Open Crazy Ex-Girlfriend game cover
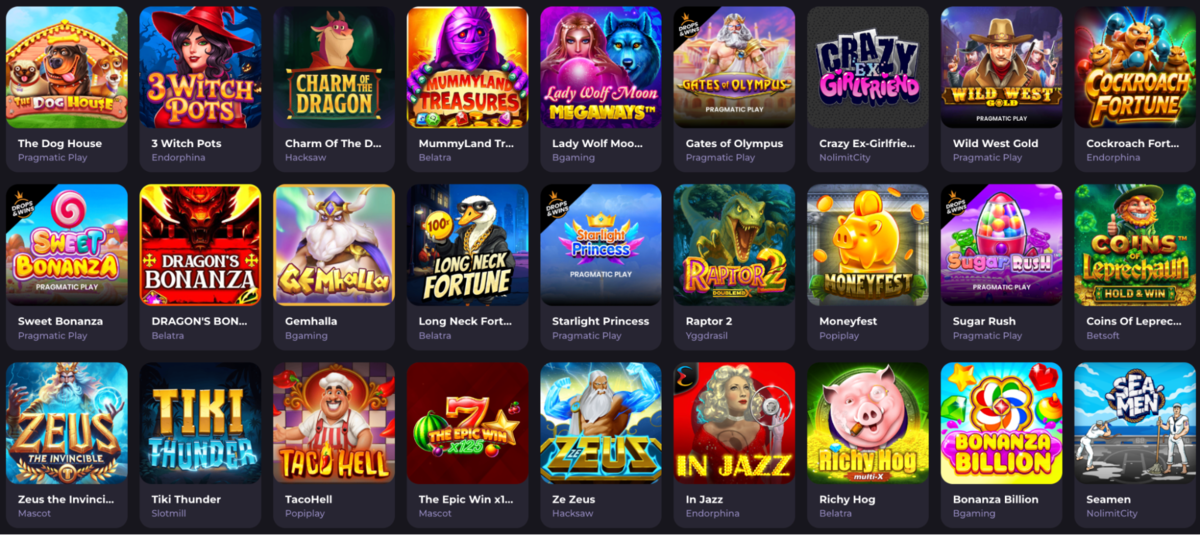The width and height of the screenshot is (1200, 535). tap(868, 67)
